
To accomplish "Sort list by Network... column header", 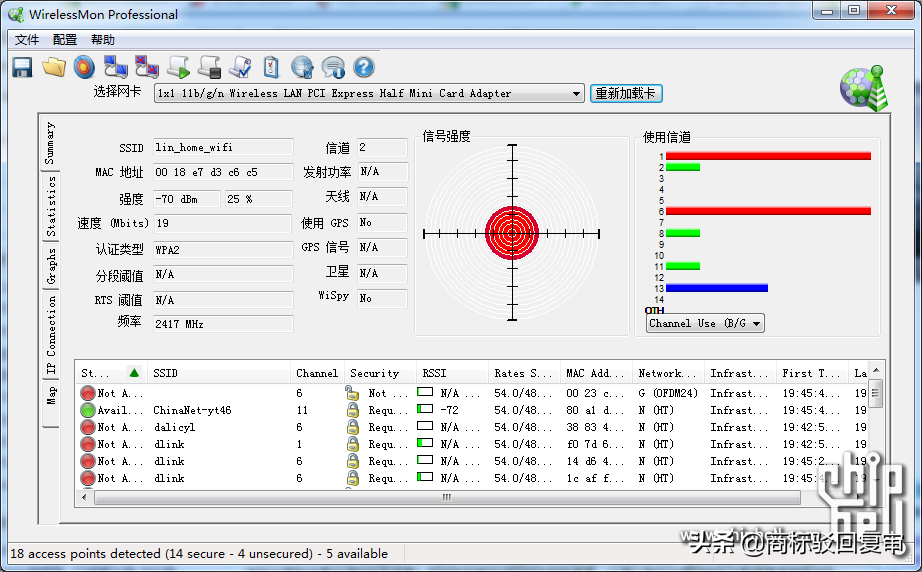I will (668, 373).
